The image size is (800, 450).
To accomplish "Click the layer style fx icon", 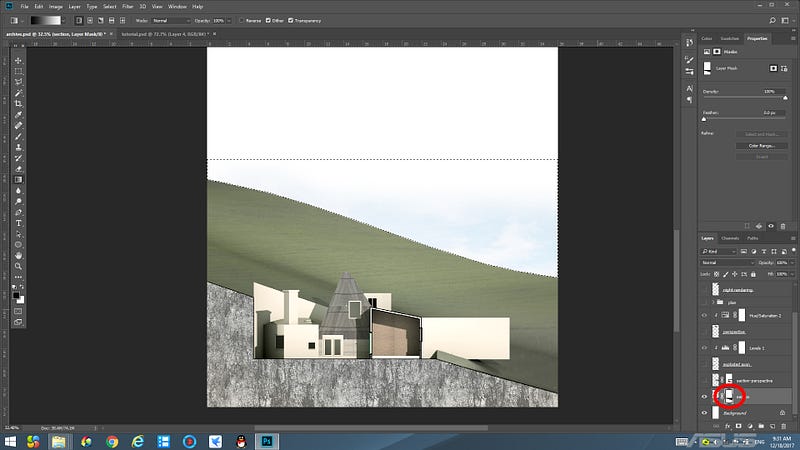I will [728, 426].
